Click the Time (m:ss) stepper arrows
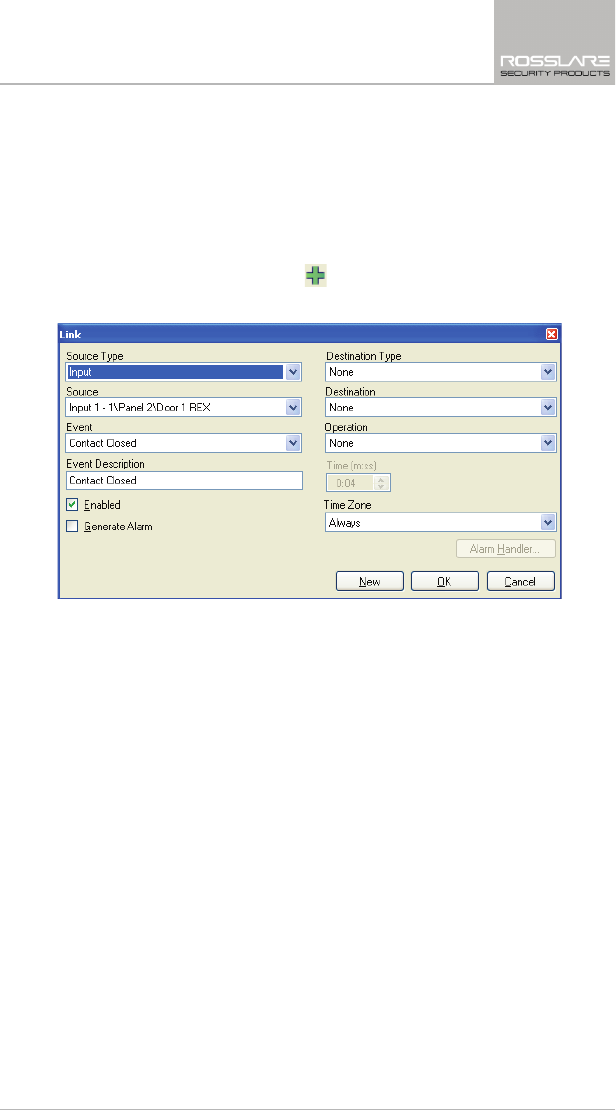Viewport: 616px width, 1110px height. pyautogui.click(x=382, y=483)
